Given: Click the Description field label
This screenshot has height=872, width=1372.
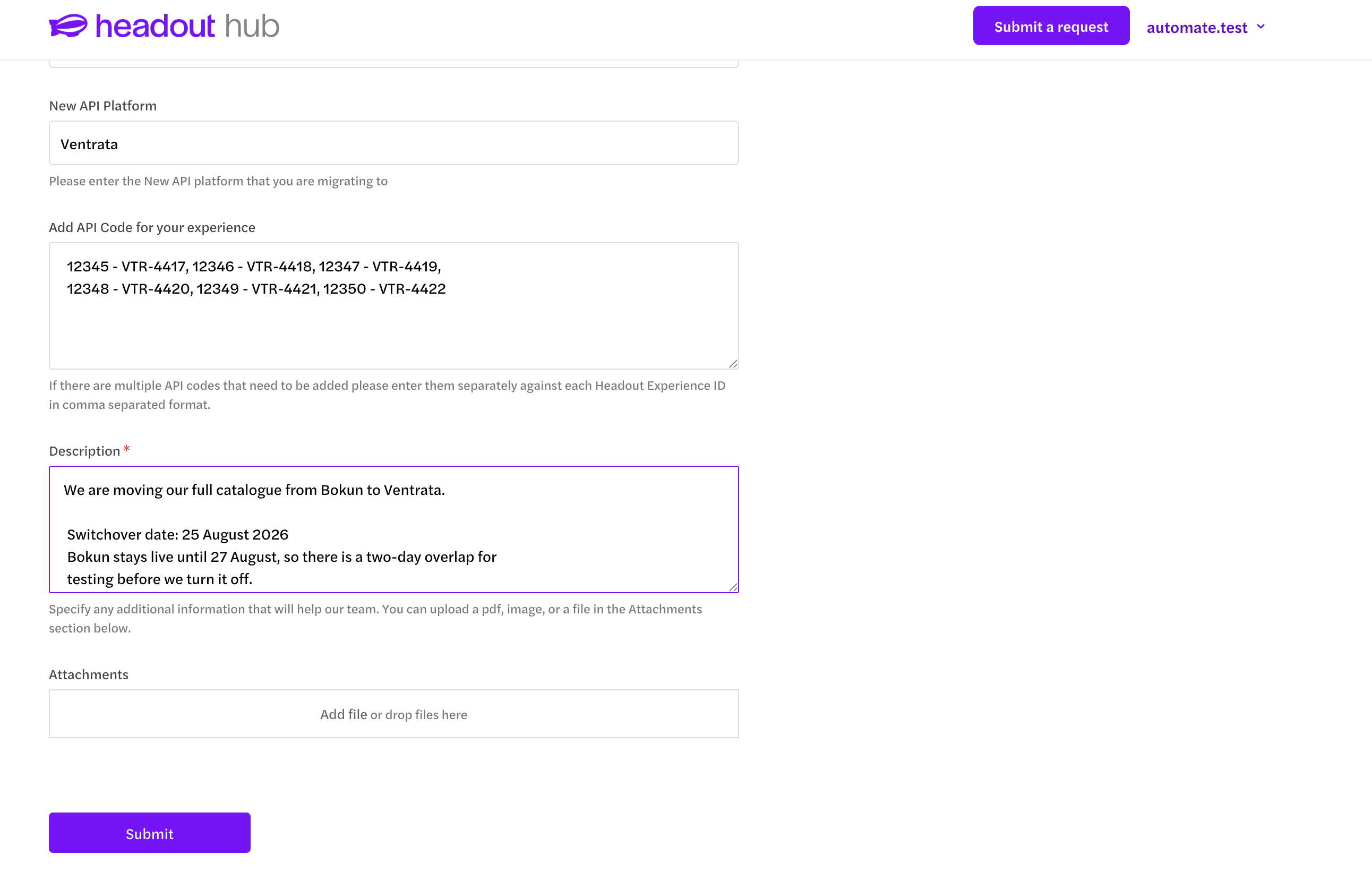Looking at the screenshot, I should tap(85, 451).
